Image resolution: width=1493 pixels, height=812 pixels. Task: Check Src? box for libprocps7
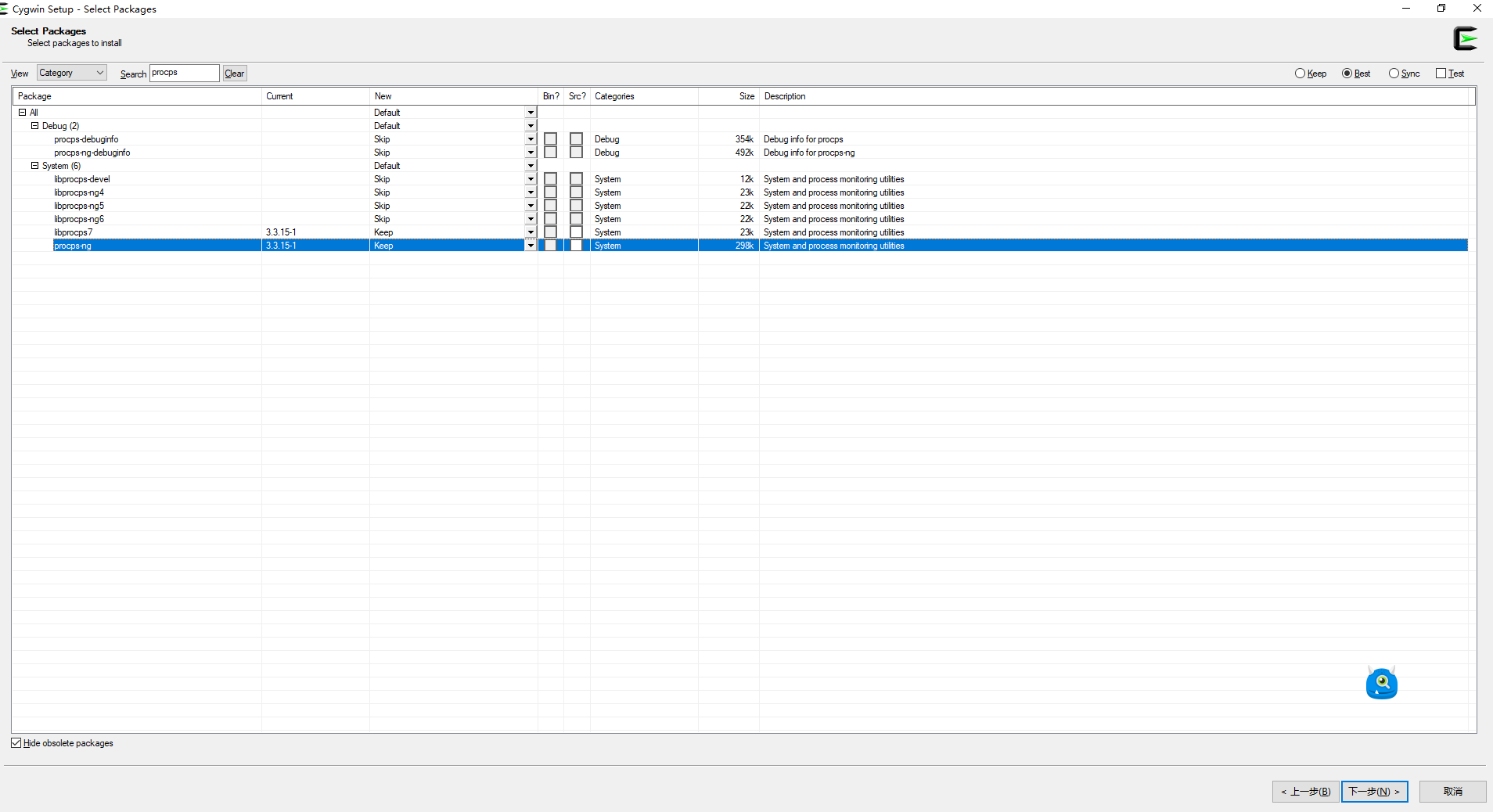point(577,232)
